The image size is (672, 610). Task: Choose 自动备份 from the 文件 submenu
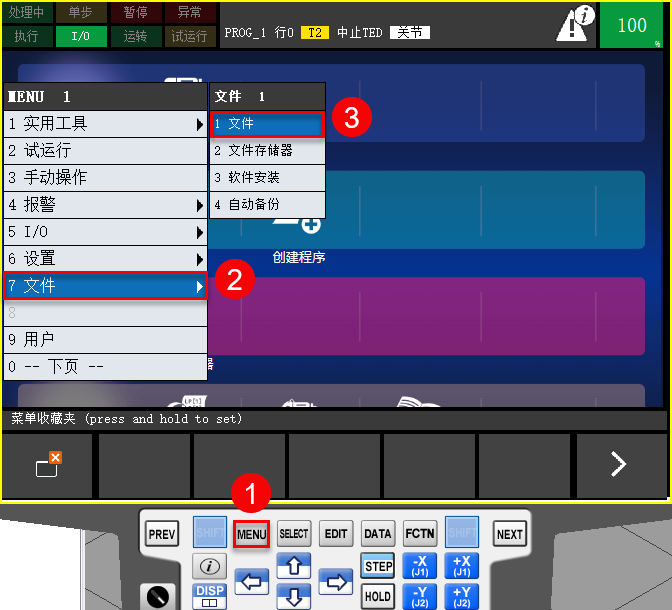click(266, 205)
